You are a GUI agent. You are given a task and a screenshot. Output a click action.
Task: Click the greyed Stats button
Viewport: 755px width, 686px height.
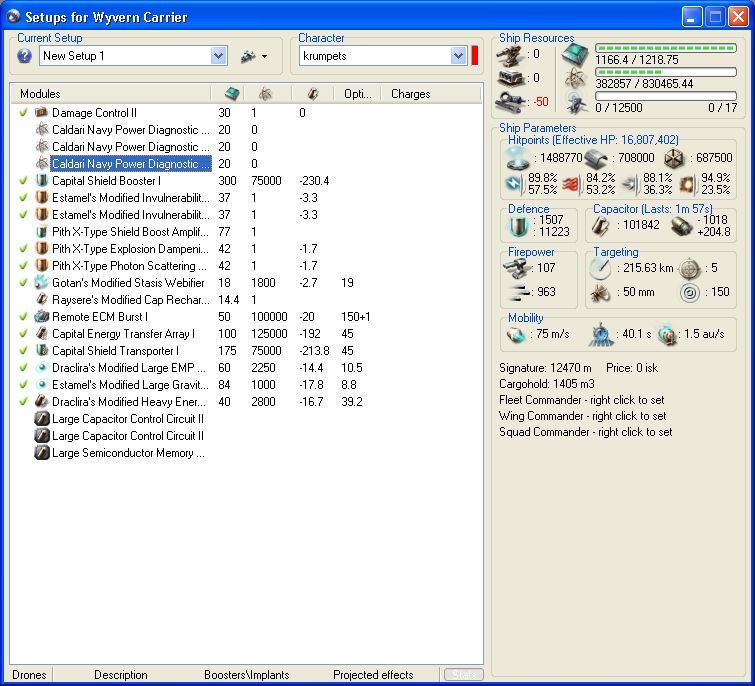coord(464,675)
